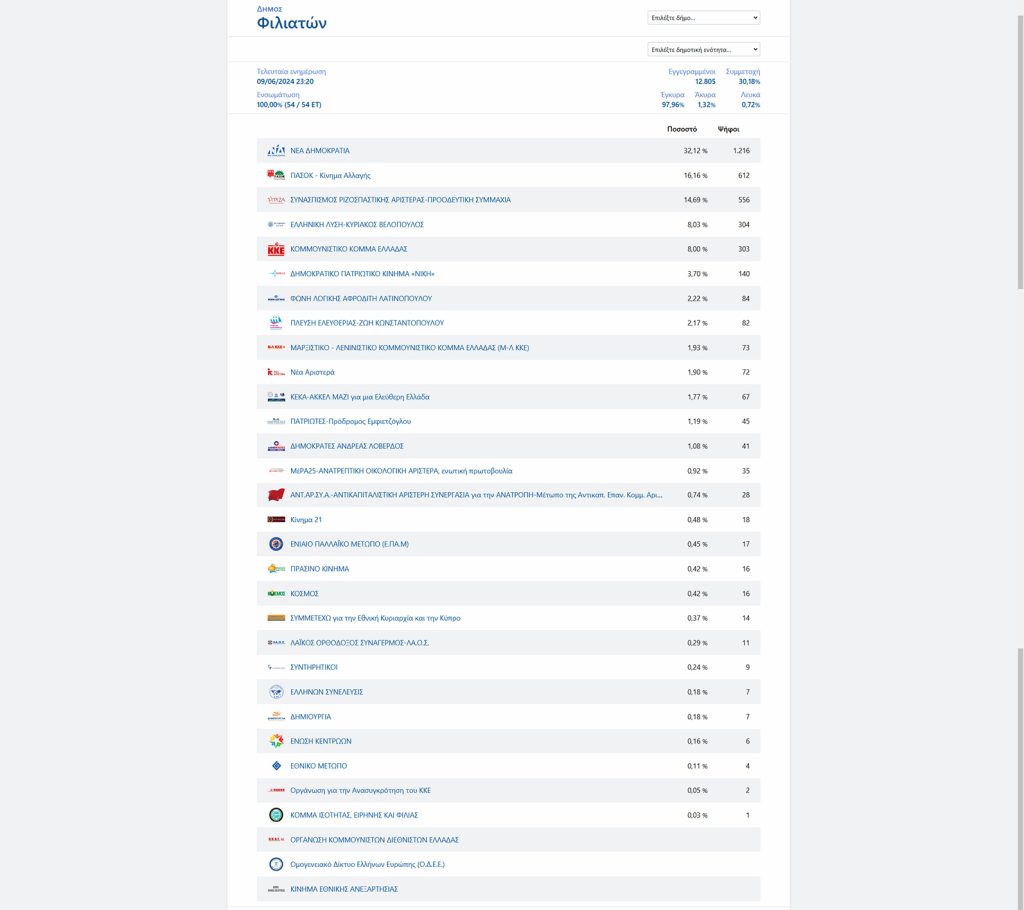Click the Ποσοστό column header

(682, 129)
